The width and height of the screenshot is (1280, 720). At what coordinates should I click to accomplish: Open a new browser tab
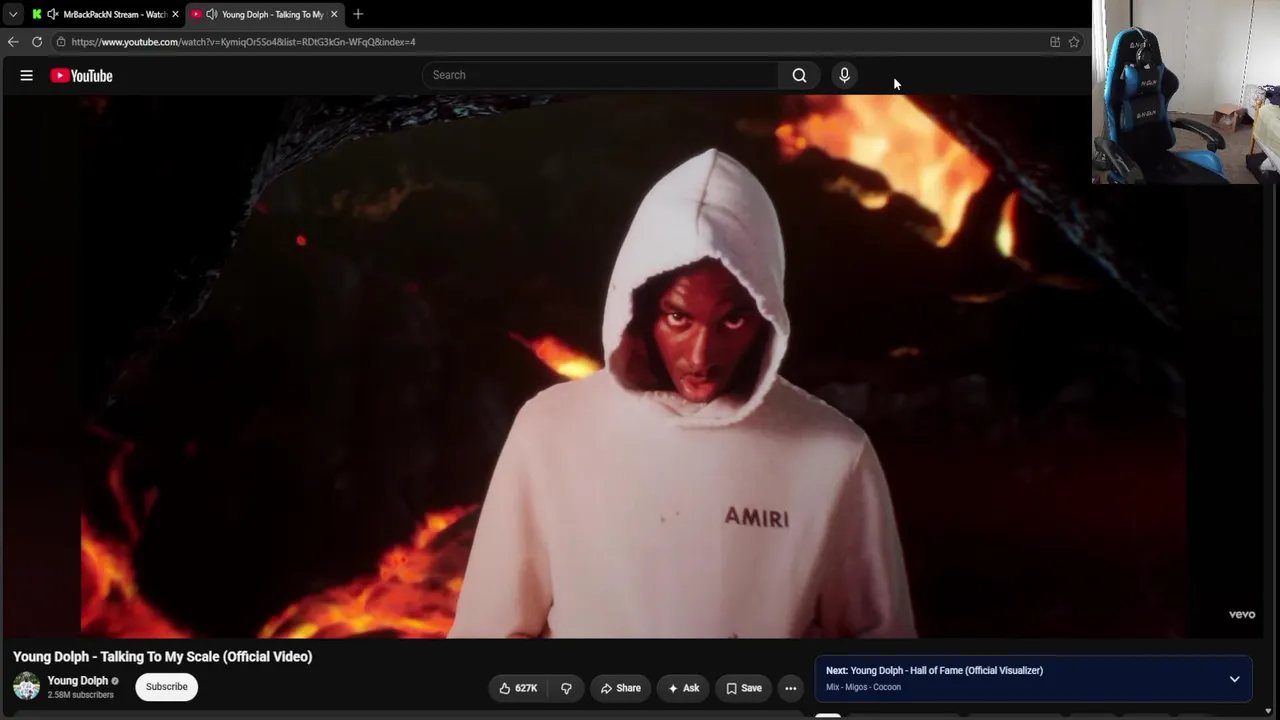[x=358, y=14]
